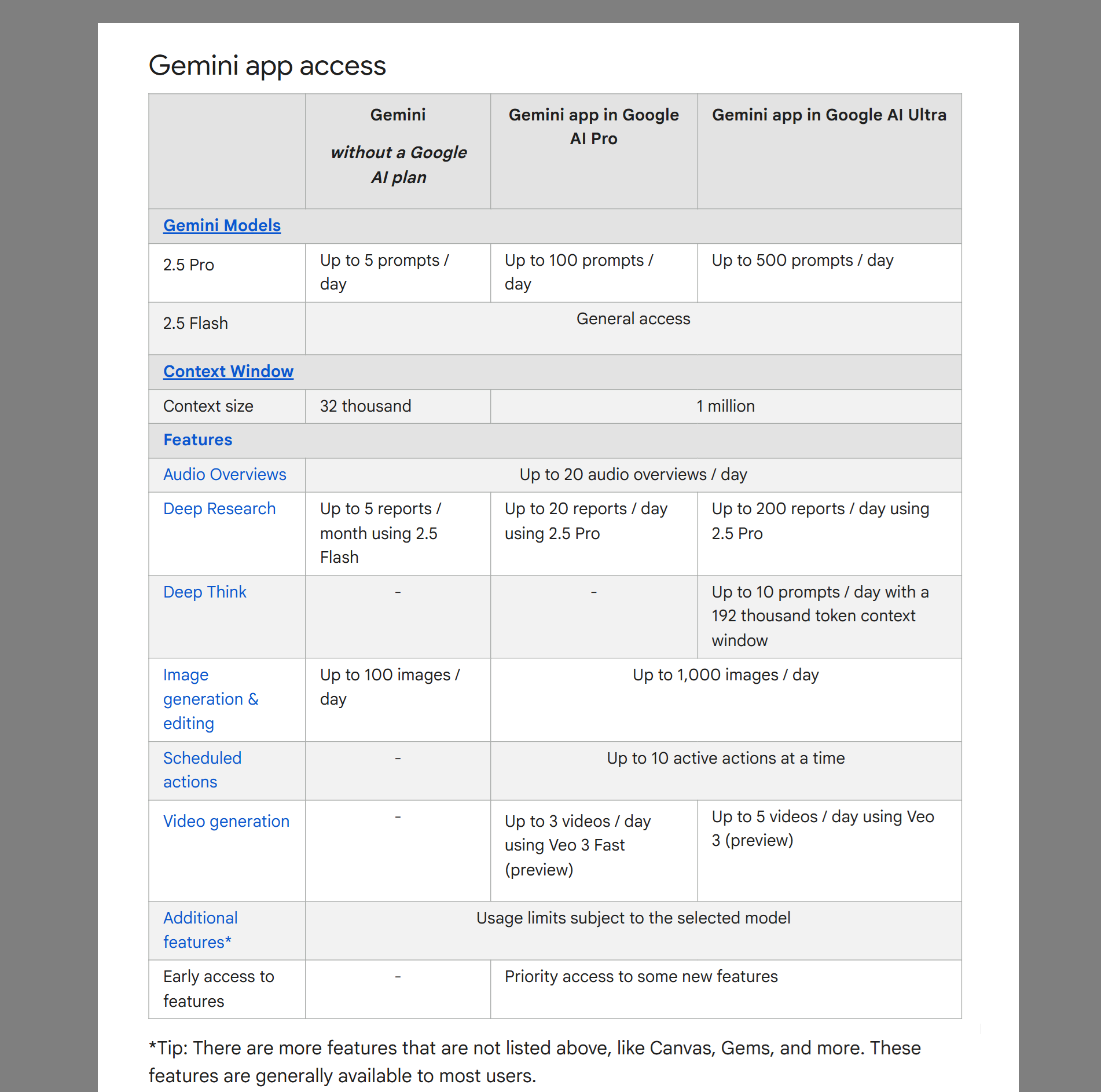Follow the Deep Research link
The height and width of the screenshot is (1092, 1101).
pos(219,508)
